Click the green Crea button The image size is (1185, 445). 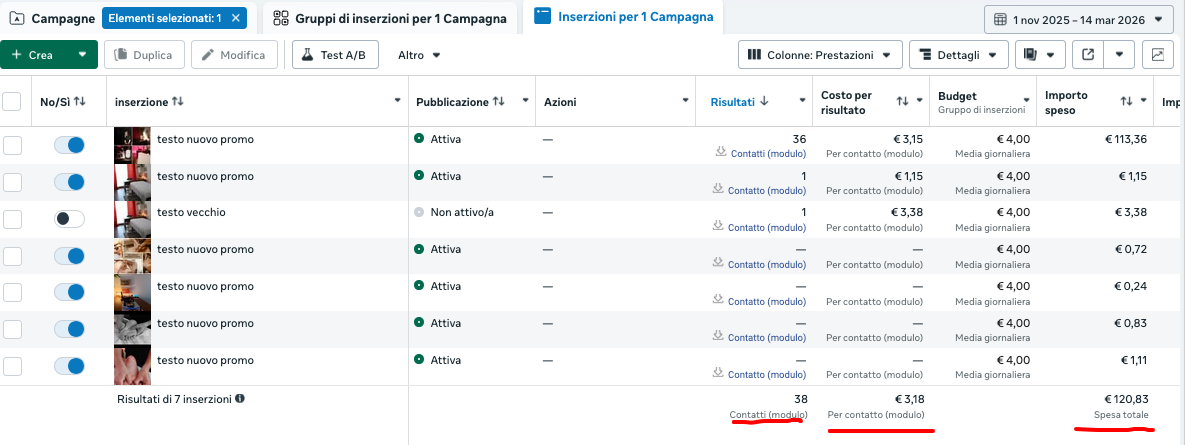pyautogui.click(x=40, y=55)
